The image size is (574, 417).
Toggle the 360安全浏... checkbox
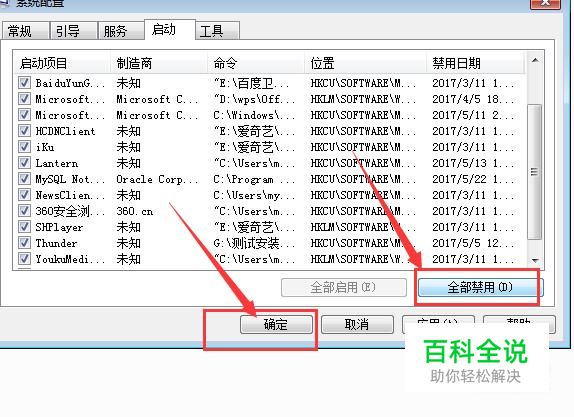[x=24, y=211]
